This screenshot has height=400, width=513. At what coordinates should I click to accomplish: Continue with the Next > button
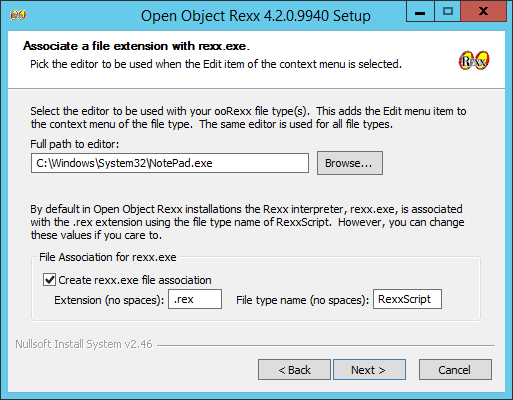coord(369,370)
